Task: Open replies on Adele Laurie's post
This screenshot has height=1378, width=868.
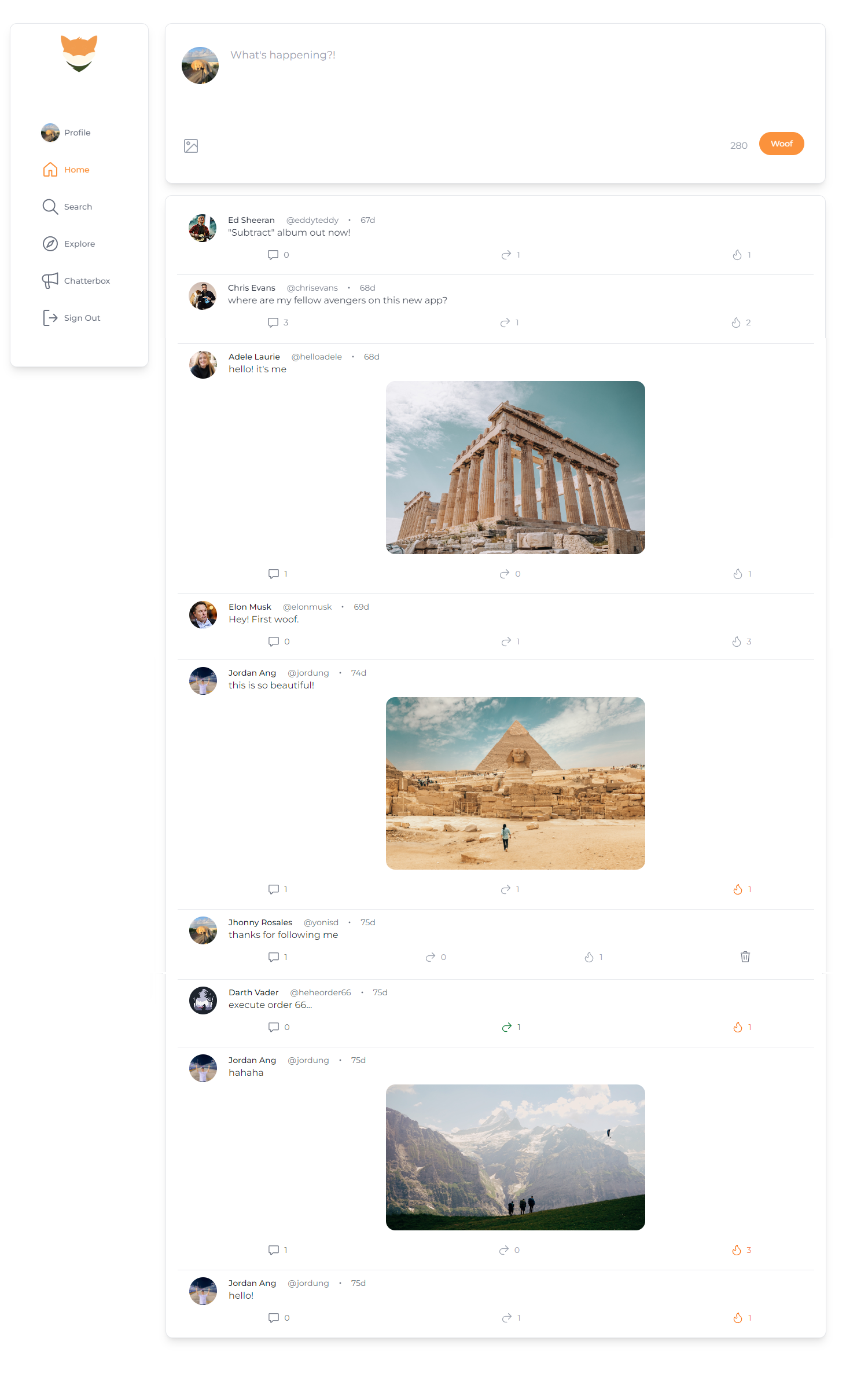Action: click(274, 574)
